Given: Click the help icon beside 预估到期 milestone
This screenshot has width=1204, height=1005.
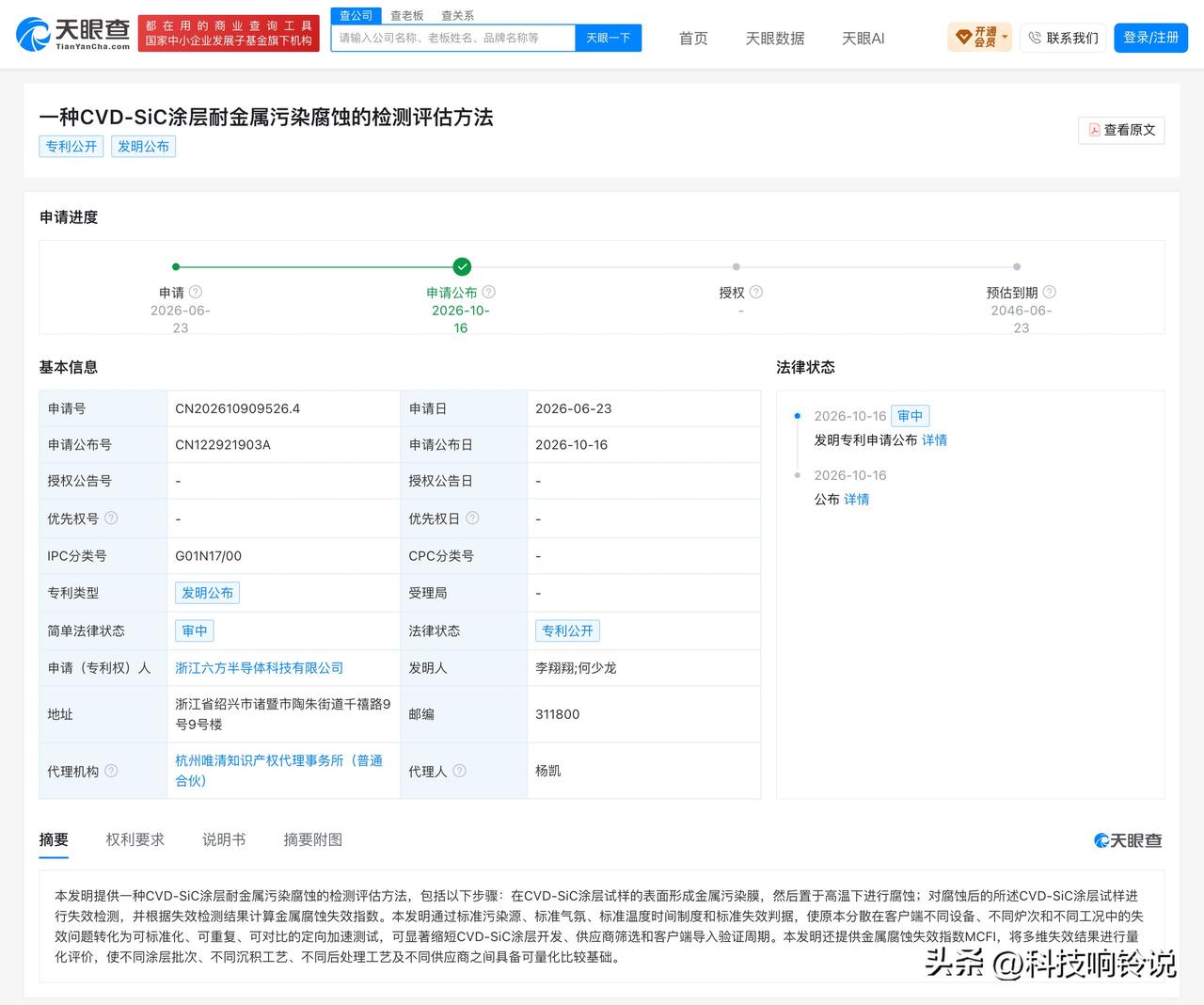Looking at the screenshot, I should click(x=1050, y=292).
